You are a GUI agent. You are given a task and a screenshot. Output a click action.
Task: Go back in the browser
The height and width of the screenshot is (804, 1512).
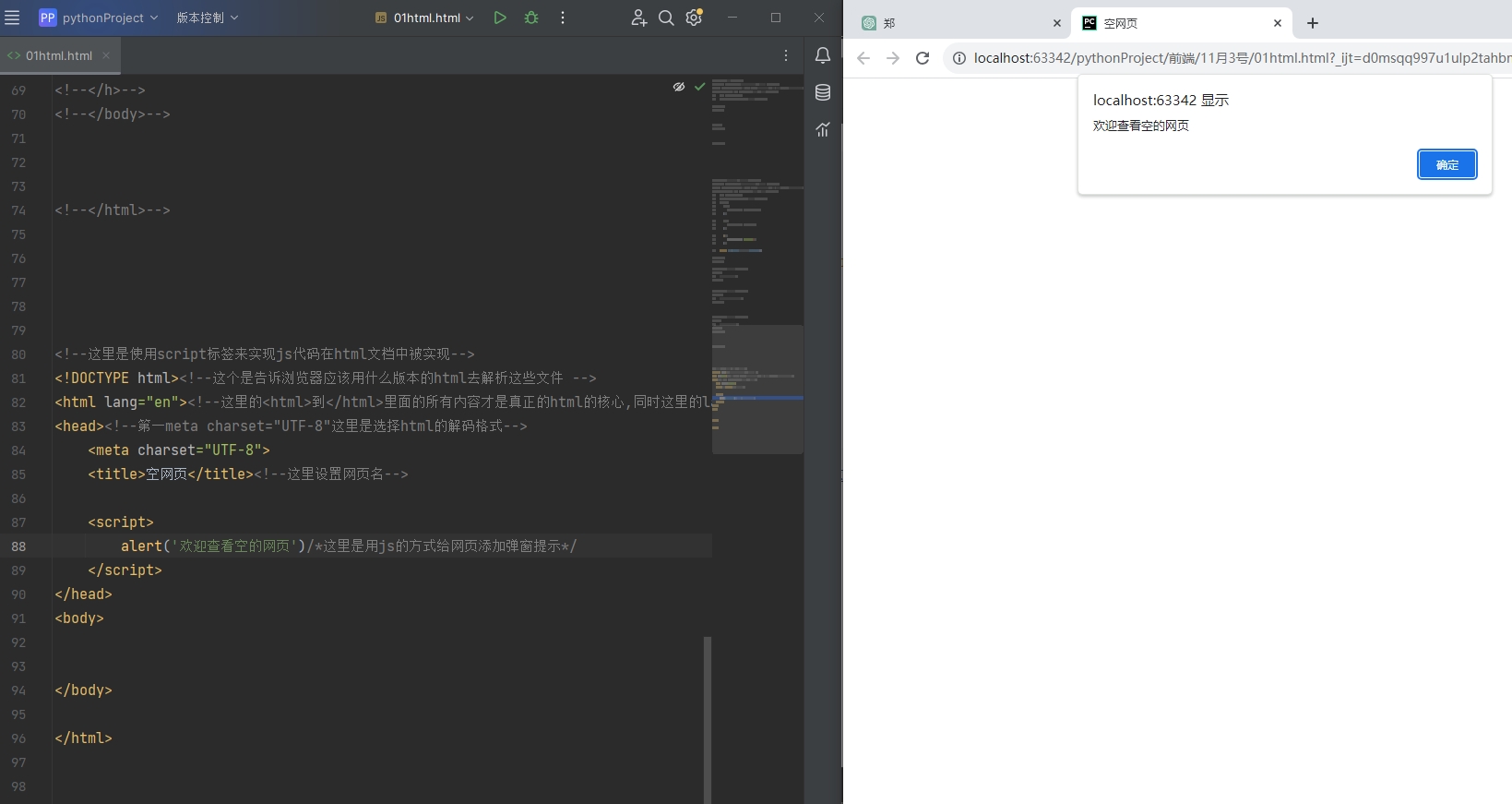pyautogui.click(x=863, y=58)
